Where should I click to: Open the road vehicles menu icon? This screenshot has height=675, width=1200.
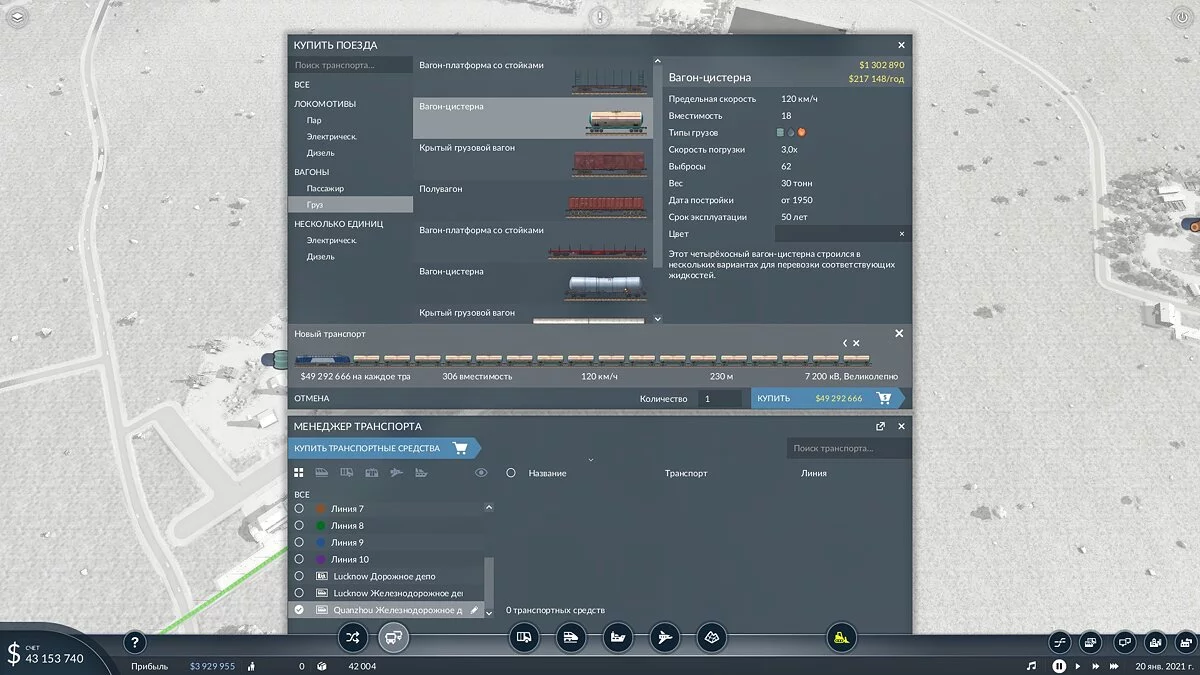(x=524, y=637)
